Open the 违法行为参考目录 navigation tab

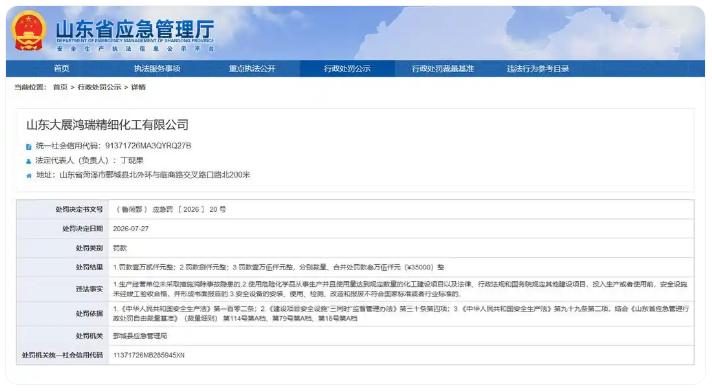click(x=538, y=69)
